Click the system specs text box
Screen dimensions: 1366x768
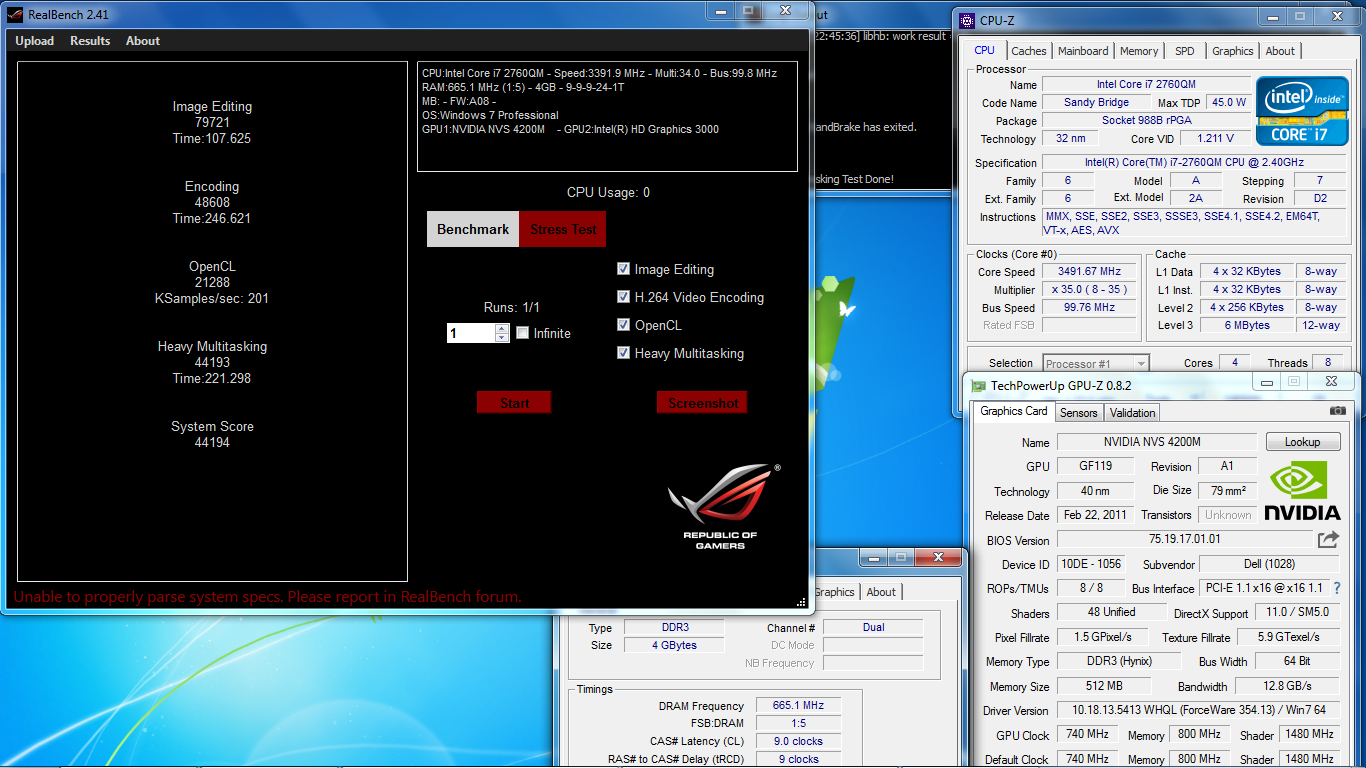click(x=607, y=117)
